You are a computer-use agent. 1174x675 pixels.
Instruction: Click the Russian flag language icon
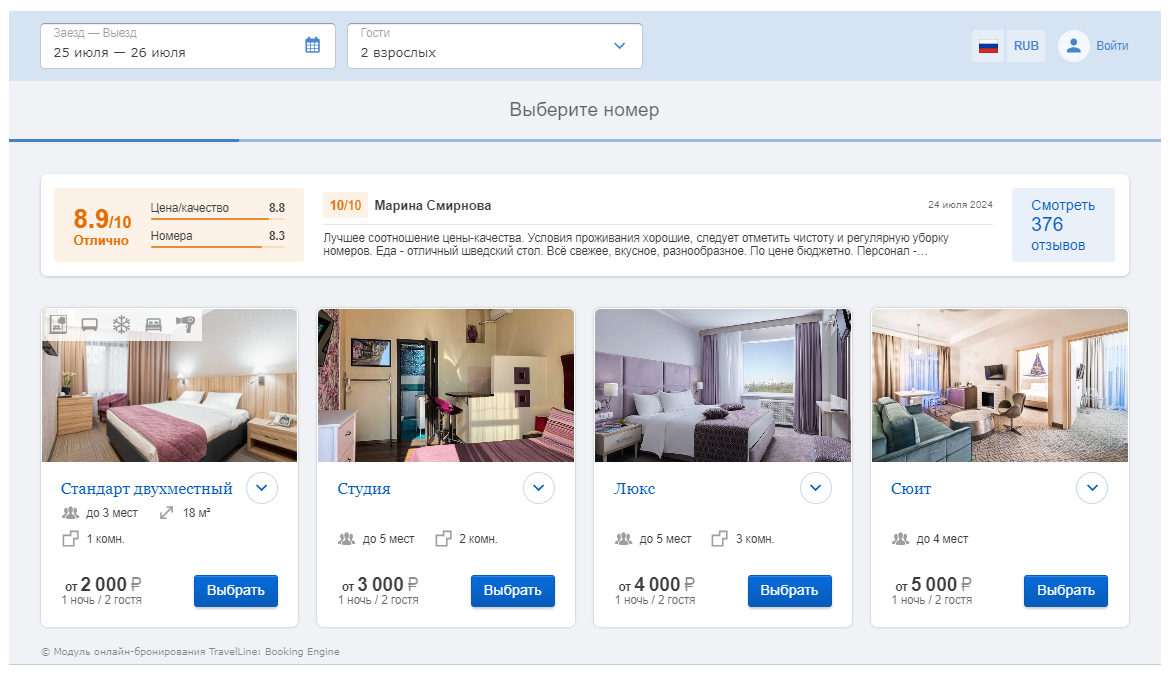pos(988,46)
